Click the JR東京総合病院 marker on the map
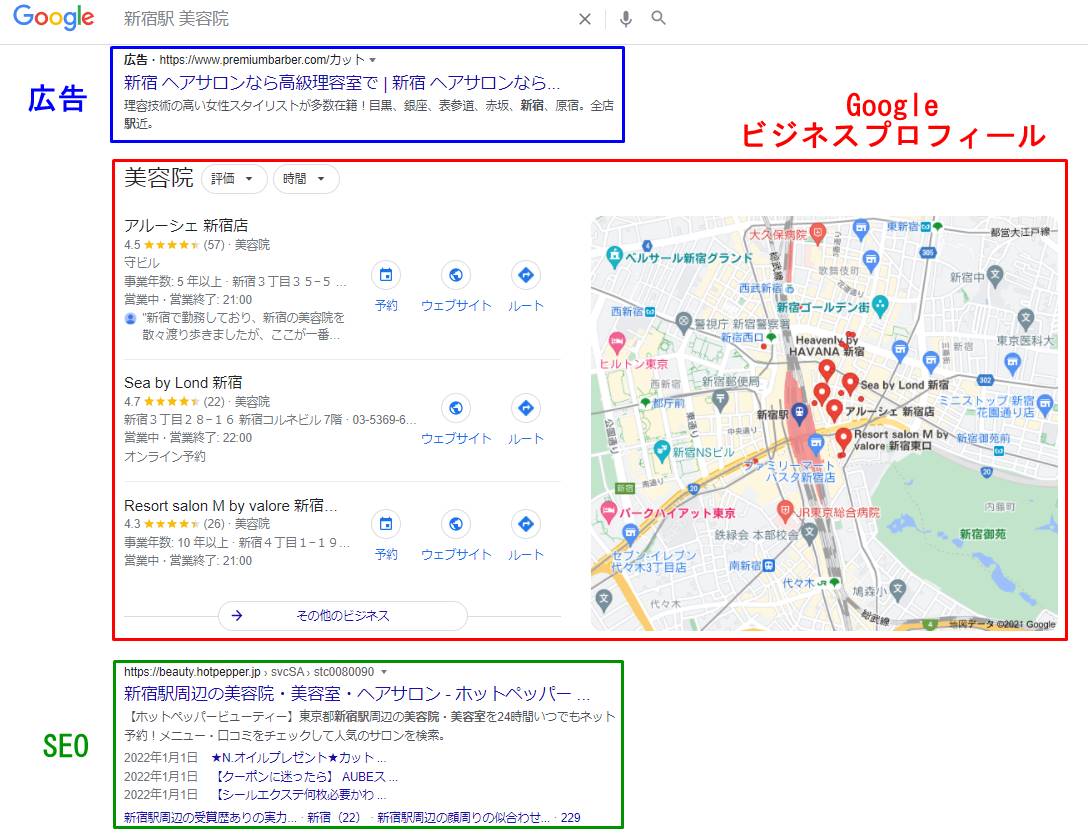1088x835 pixels. click(x=784, y=512)
